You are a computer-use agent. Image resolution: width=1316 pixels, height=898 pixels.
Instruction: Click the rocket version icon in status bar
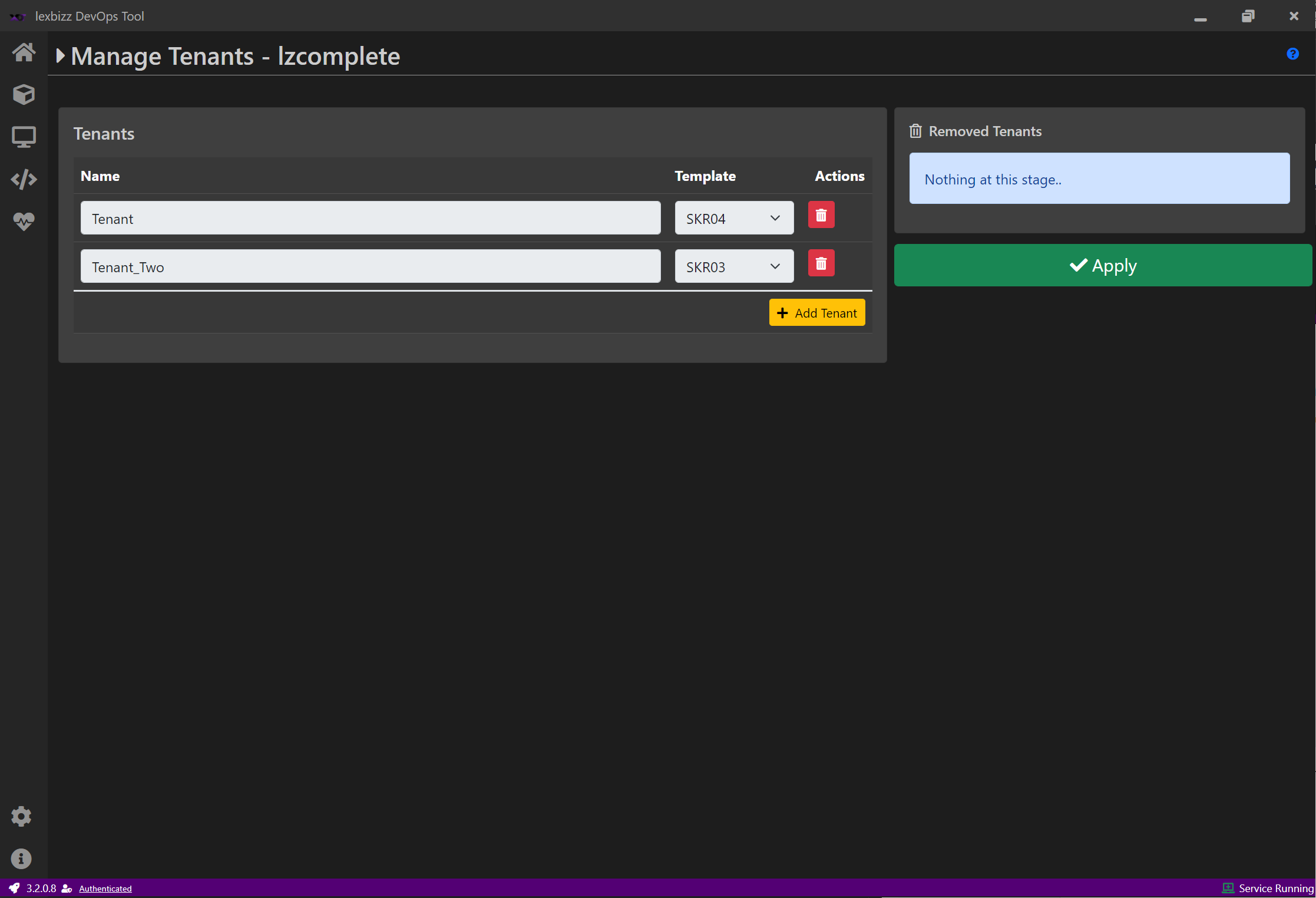tap(14, 888)
